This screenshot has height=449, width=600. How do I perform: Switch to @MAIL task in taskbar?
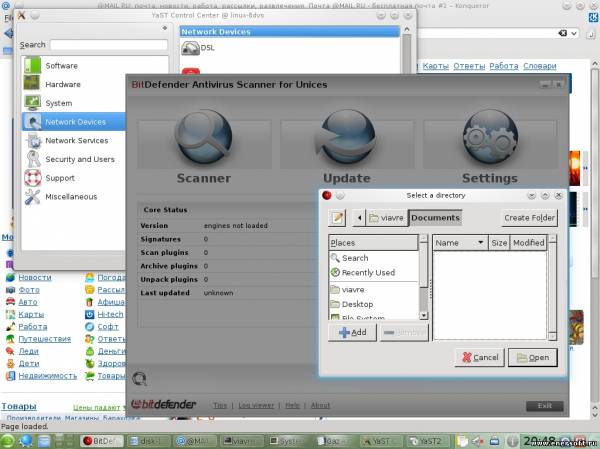pyautogui.click(x=195, y=441)
